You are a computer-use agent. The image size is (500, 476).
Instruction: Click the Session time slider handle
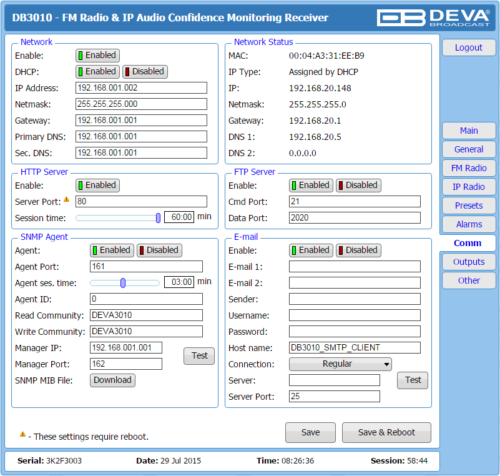(158, 218)
